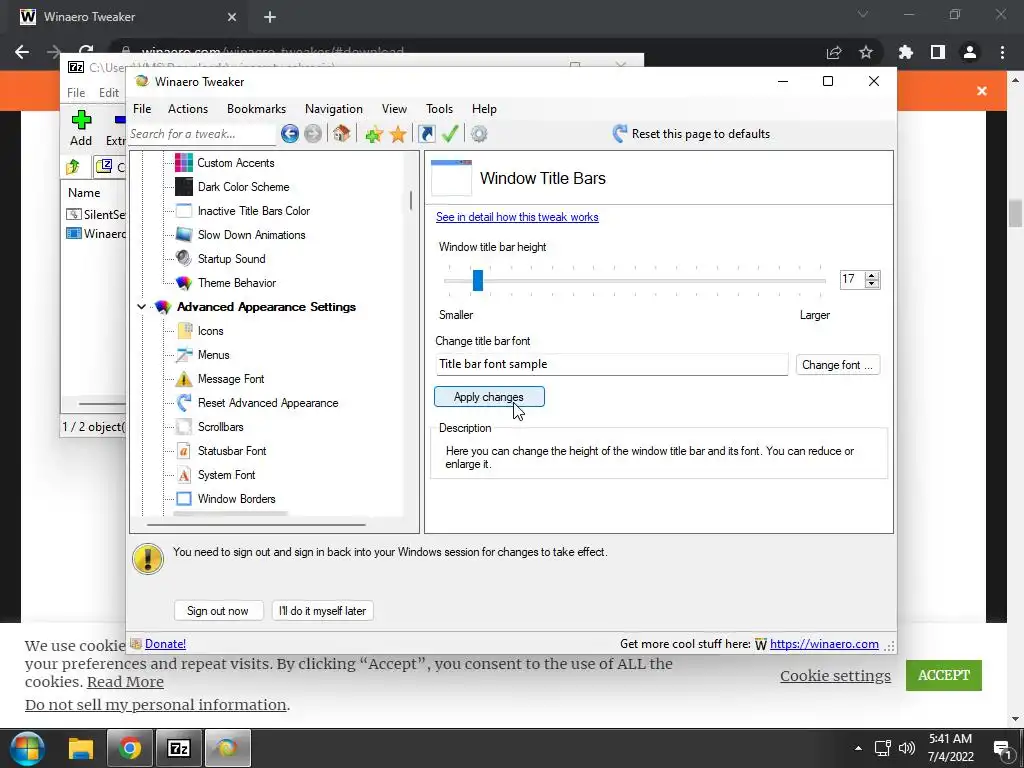
Task: Increase title bar height with spinner up arrow
Action: 872,275
